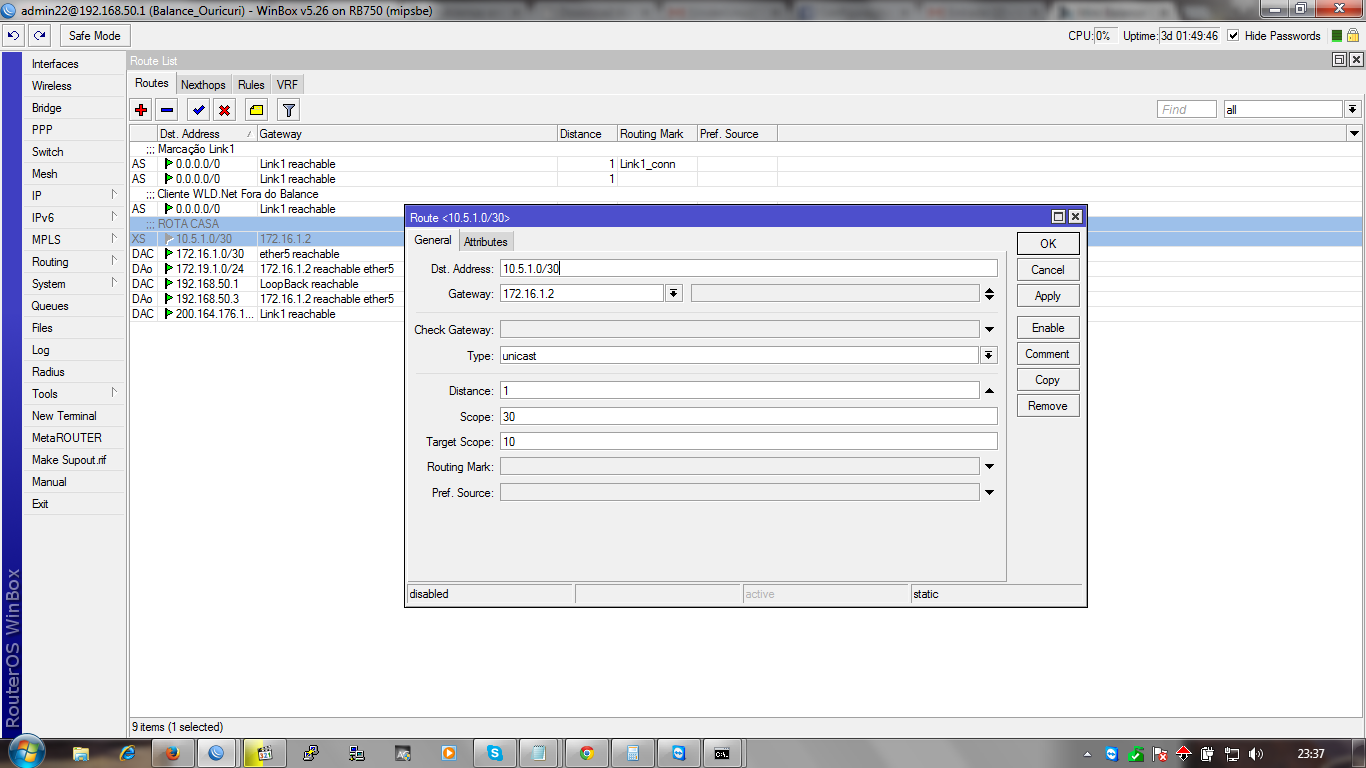The image size is (1366, 768).
Task: Click the lock icon next to Hide Passwords
Action: tap(1352, 36)
